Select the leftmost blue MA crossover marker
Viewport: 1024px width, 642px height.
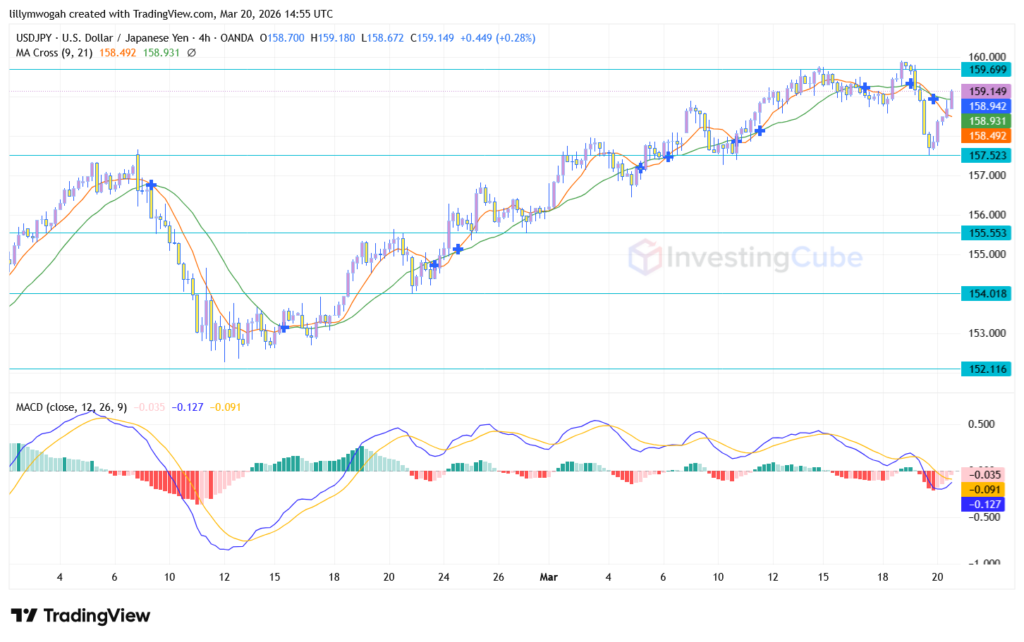click(x=151, y=185)
